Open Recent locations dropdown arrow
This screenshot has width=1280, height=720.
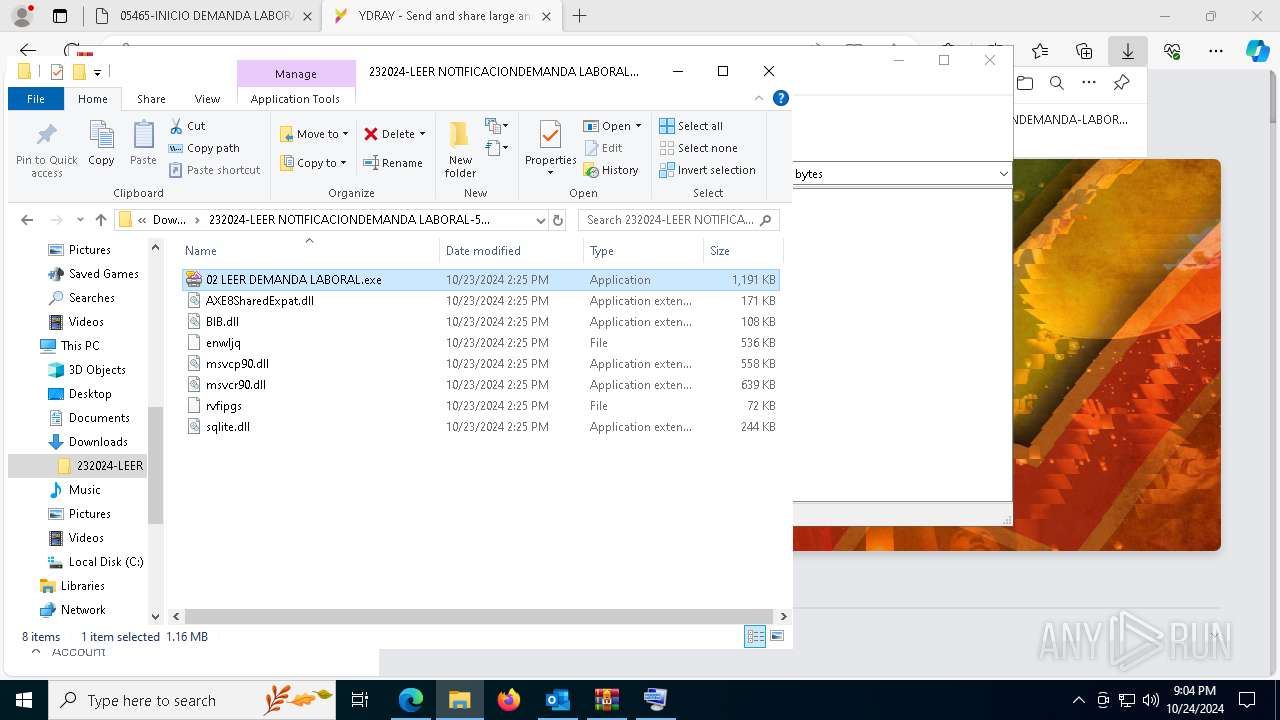pos(81,220)
